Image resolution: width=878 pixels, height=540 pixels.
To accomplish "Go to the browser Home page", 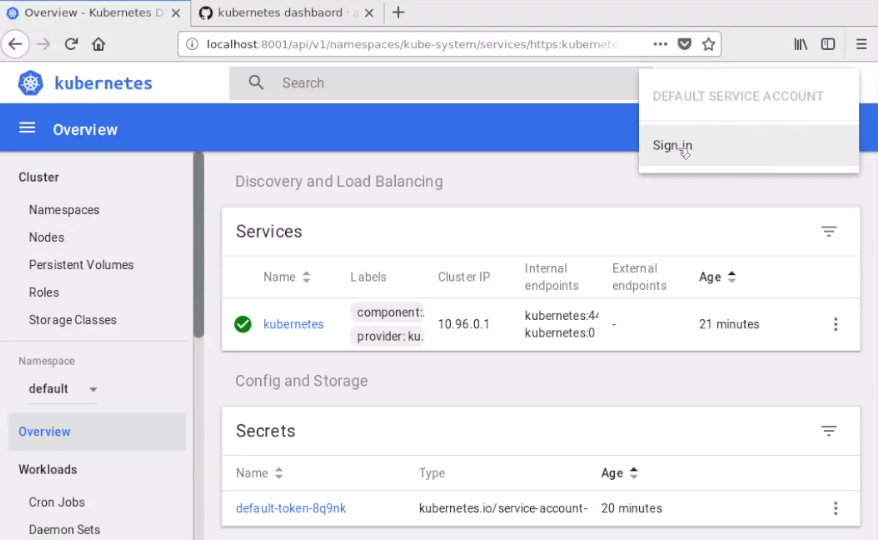I will click(99, 44).
